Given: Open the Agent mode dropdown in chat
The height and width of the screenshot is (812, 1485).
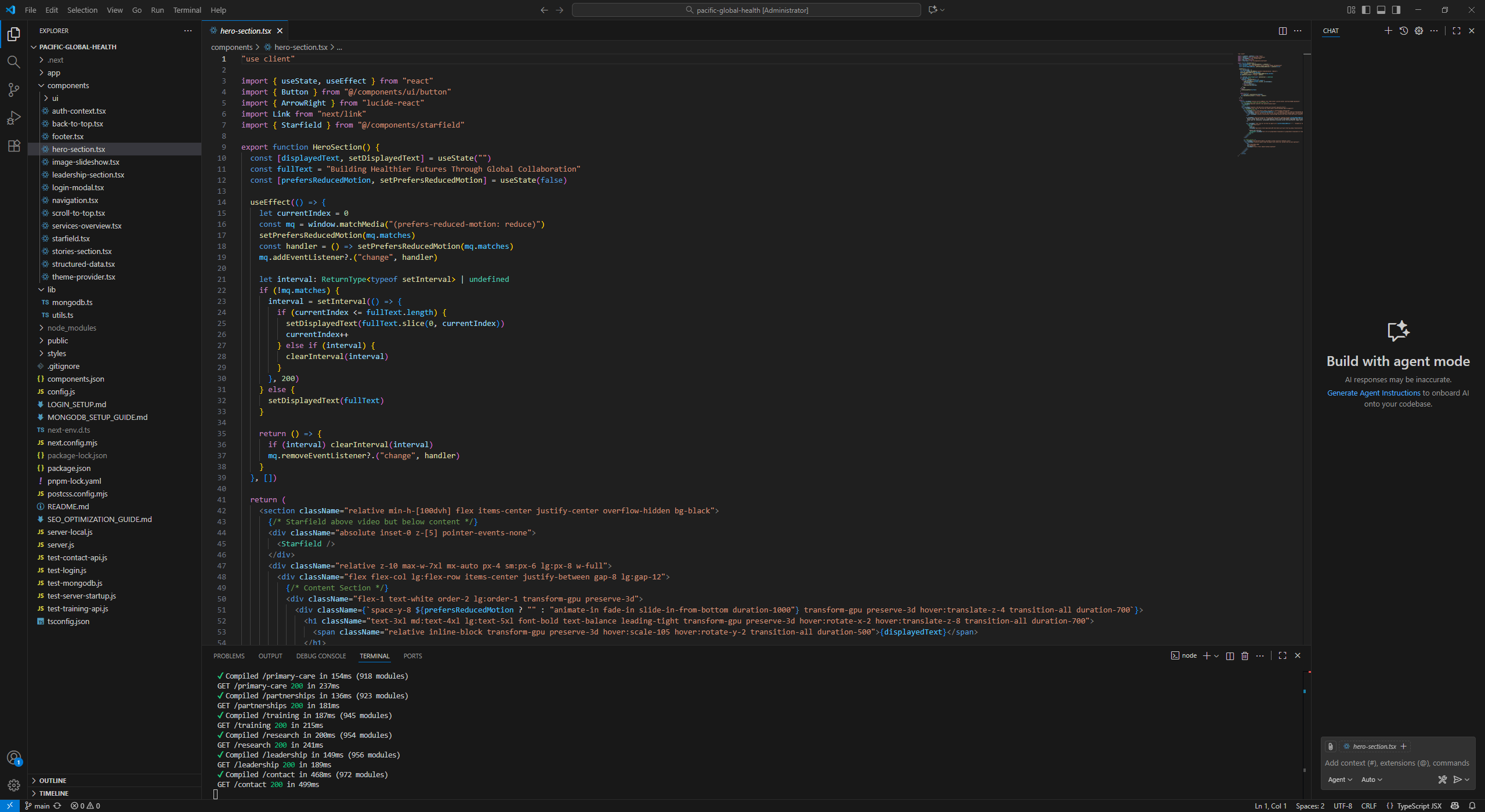Looking at the screenshot, I should coord(1339,780).
